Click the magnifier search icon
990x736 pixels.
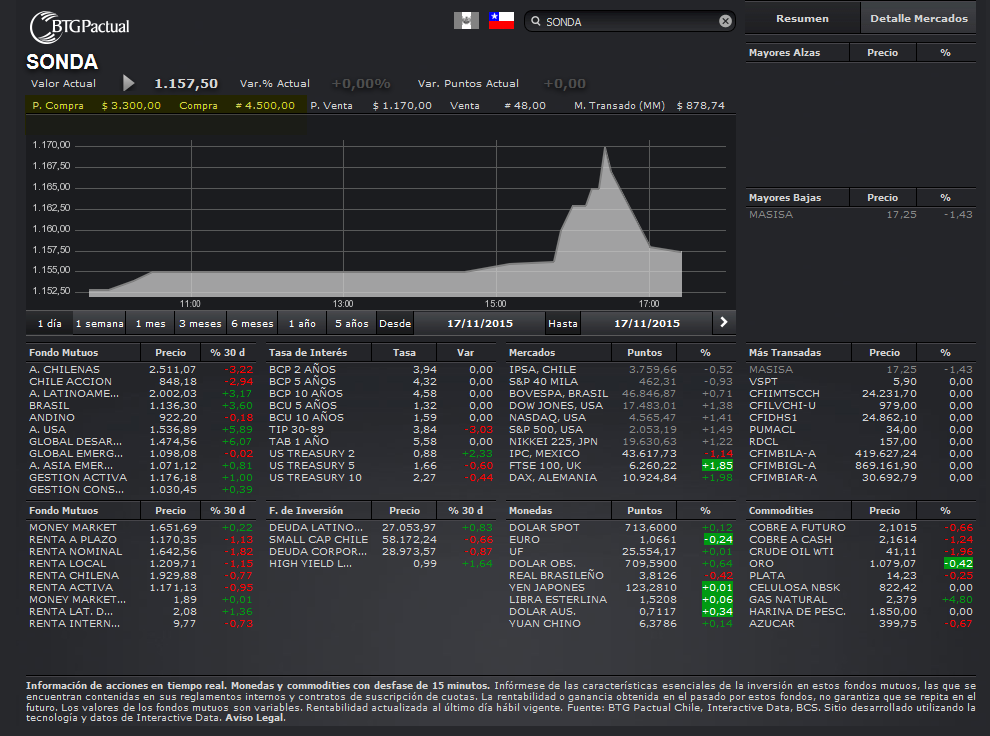point(536,21)
